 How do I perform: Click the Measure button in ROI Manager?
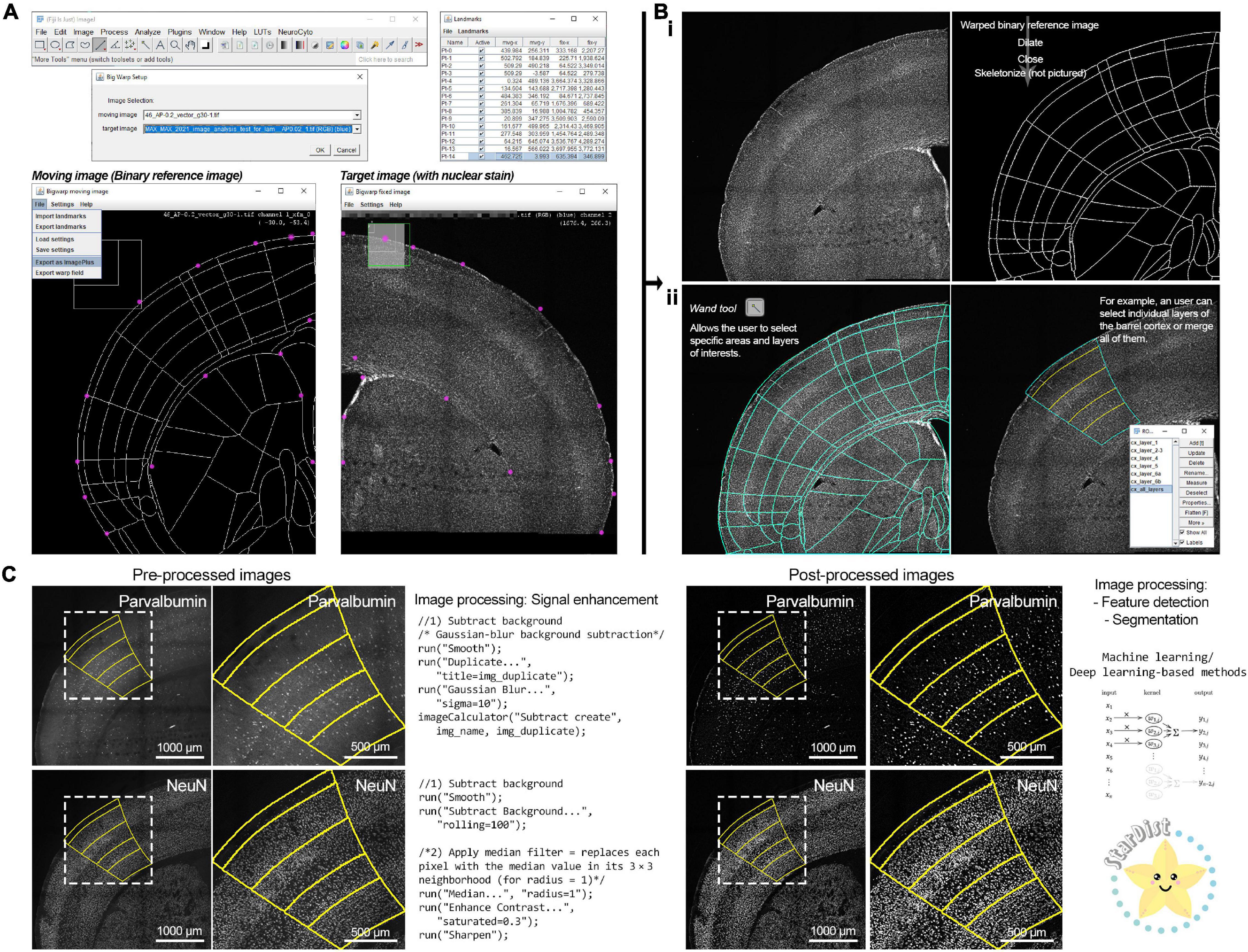(x=1196, y=483)
